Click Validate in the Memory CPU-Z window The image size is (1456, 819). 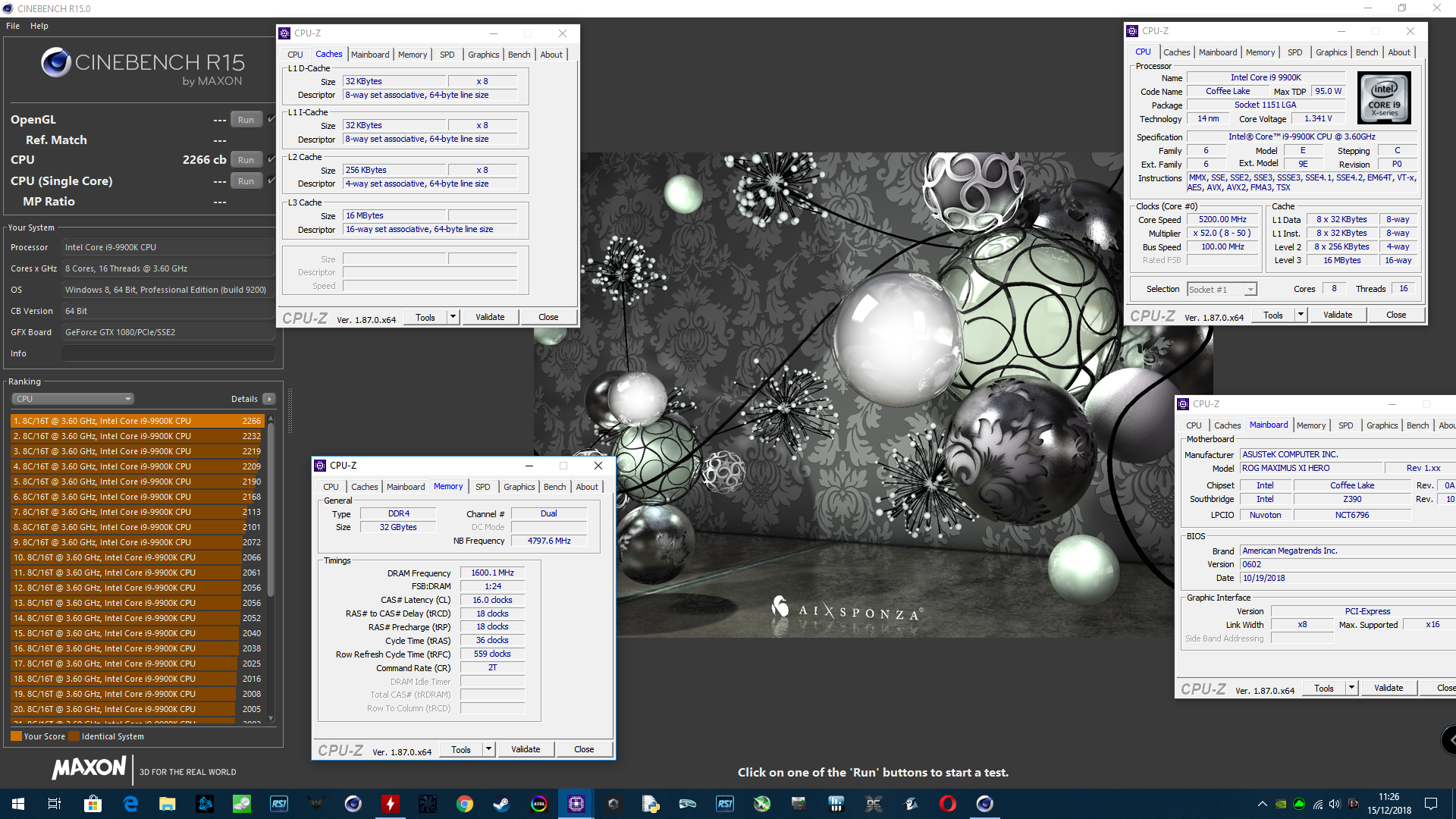(x=526, y=749)
